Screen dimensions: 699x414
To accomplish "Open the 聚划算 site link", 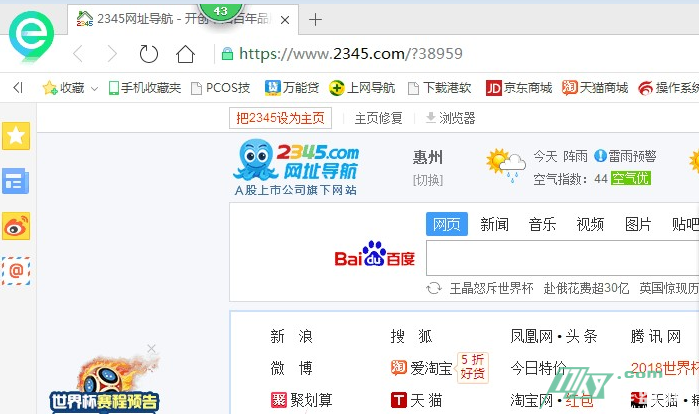I will pos(302,400).
